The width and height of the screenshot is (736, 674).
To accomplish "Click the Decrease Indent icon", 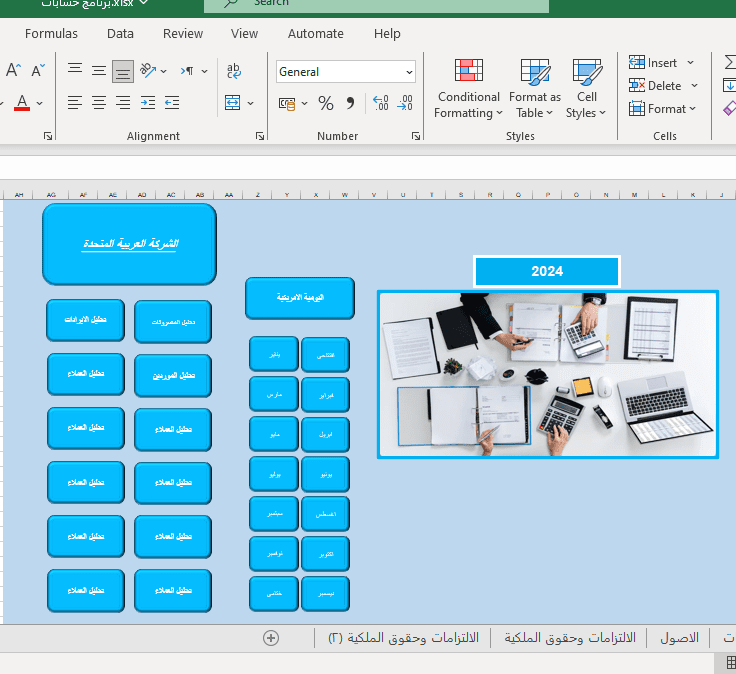I will tap(172, 102).
